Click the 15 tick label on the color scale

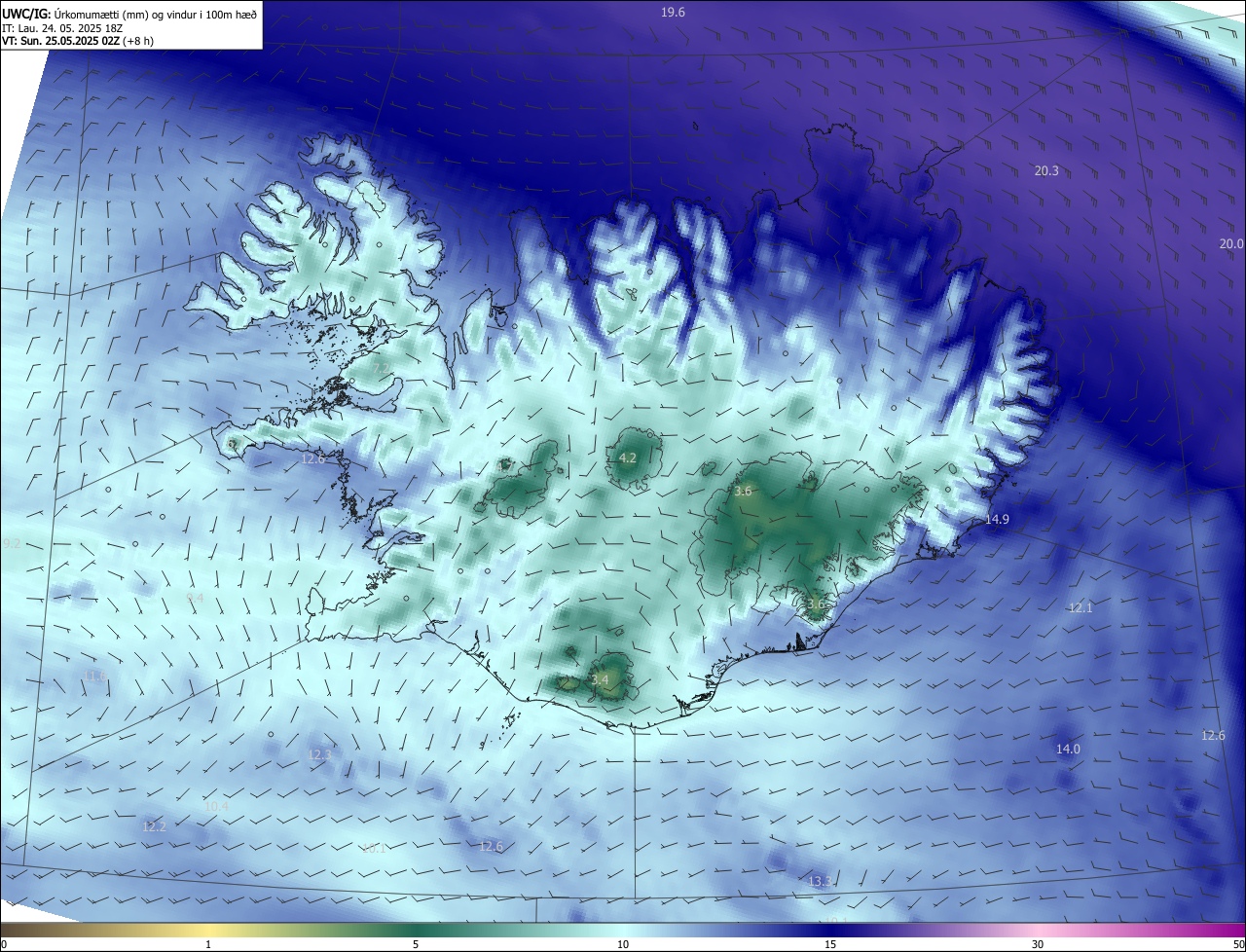pos(830,944)
